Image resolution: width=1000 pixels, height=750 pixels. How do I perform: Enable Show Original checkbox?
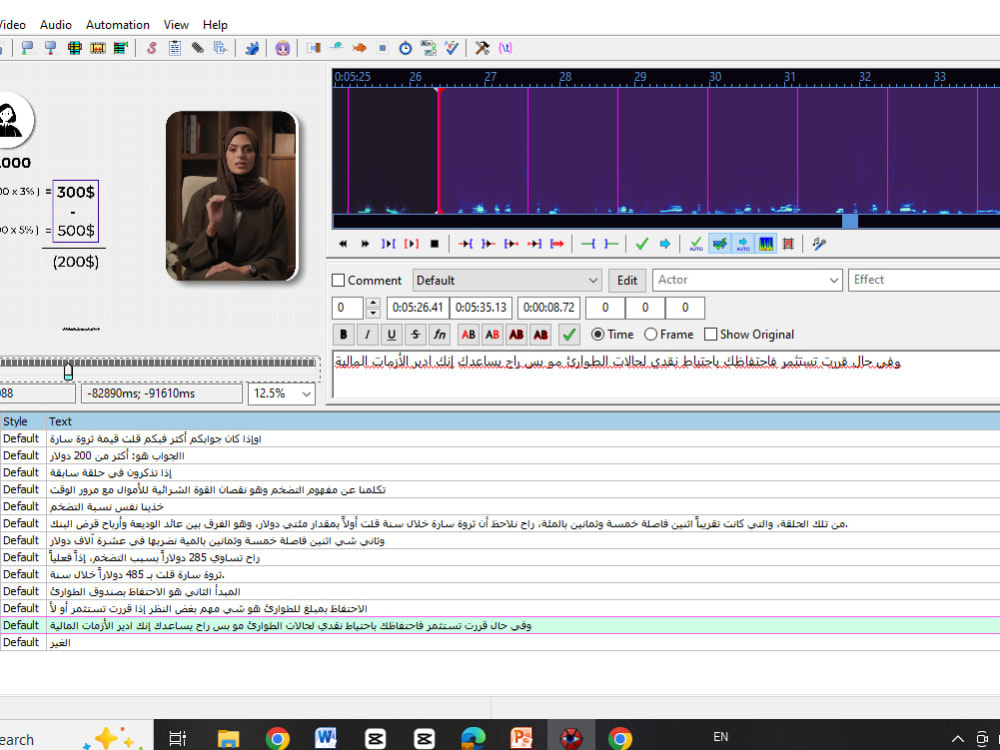pos(710,334)
